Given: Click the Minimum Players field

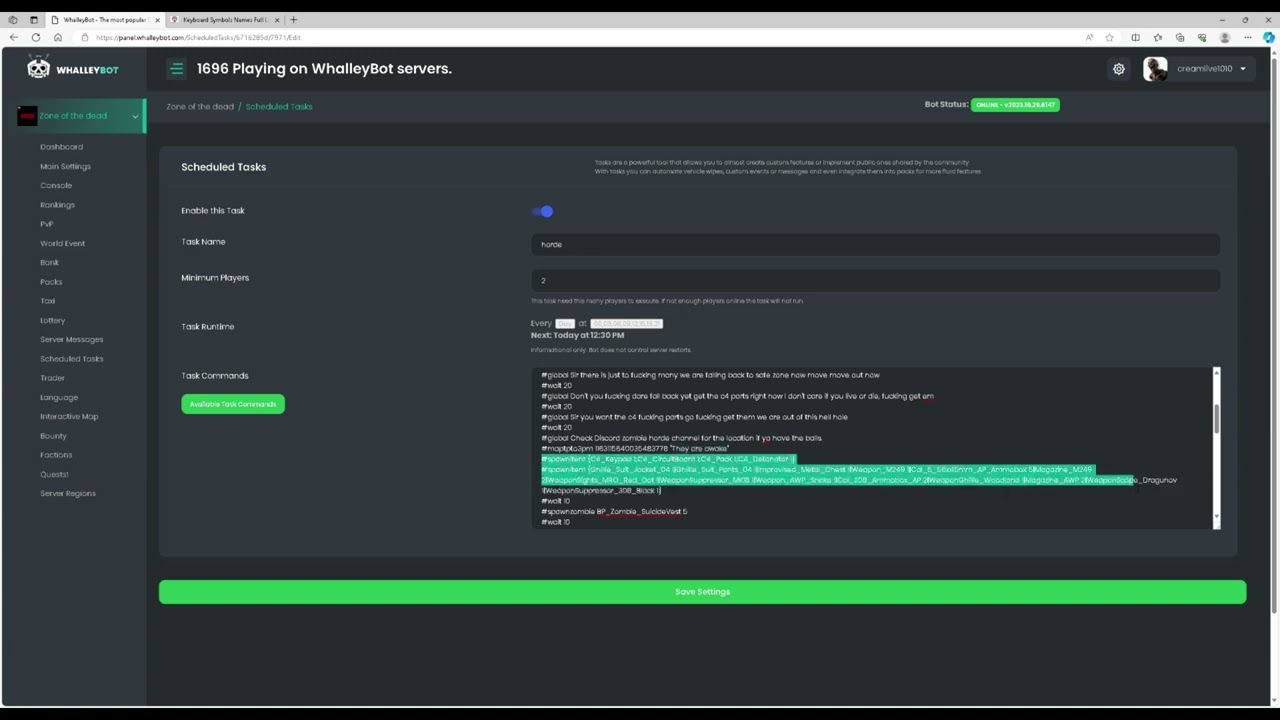Looking at the screenshot, I should (875, 280).
